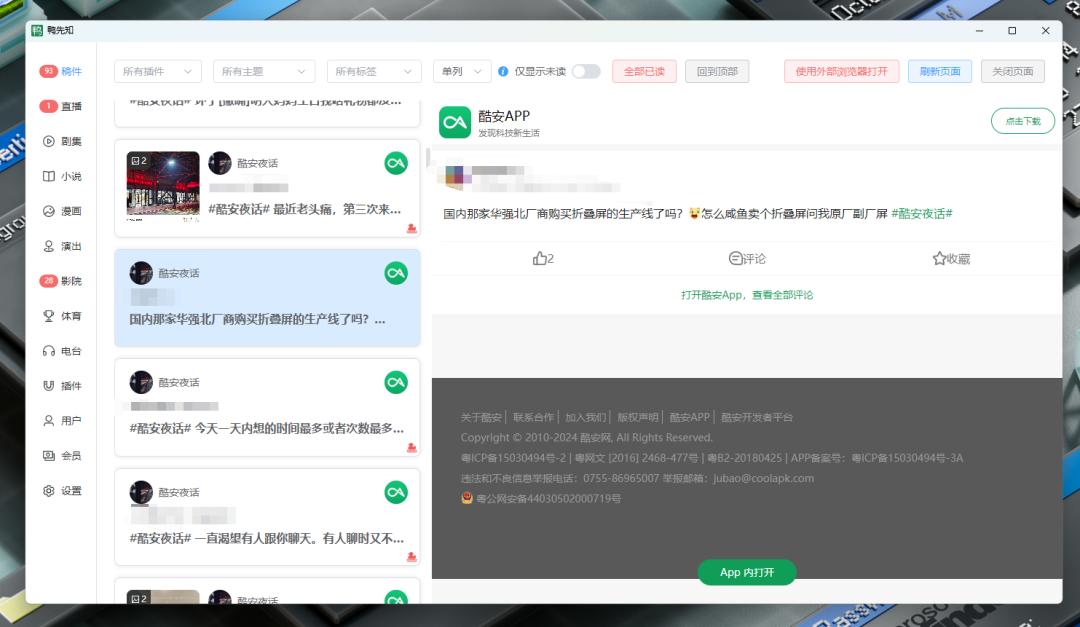Click the 点击下载 button

coord(1023,121)
